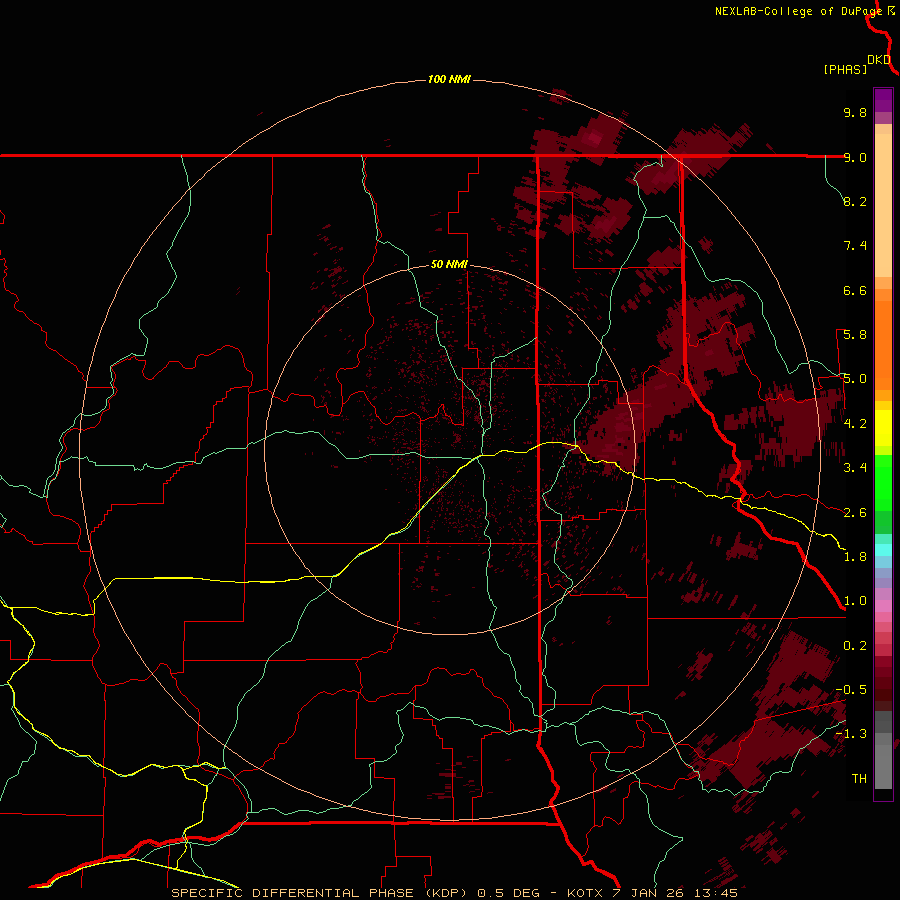Click the 0.2 value on color scale
900x900 pixels.
coord(855,645)
